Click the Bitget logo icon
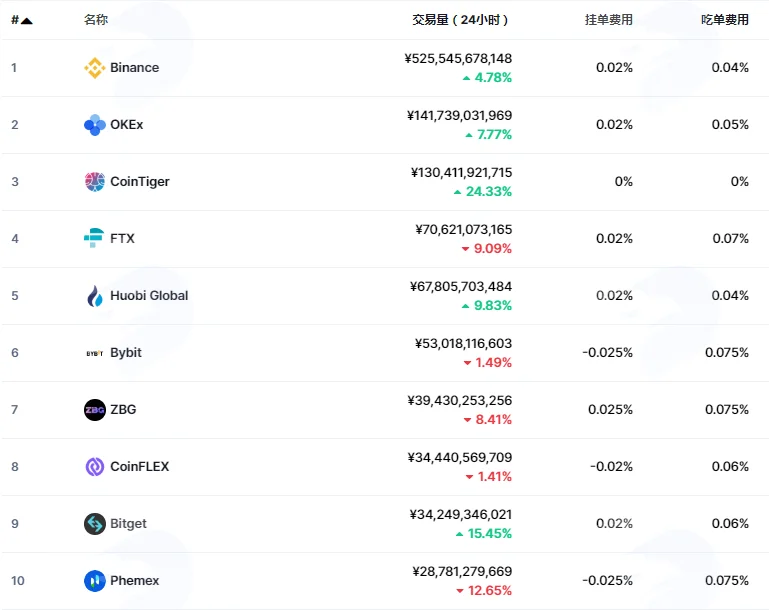The height and width of the screenshot is (610, 769). [x=95, y=524]
